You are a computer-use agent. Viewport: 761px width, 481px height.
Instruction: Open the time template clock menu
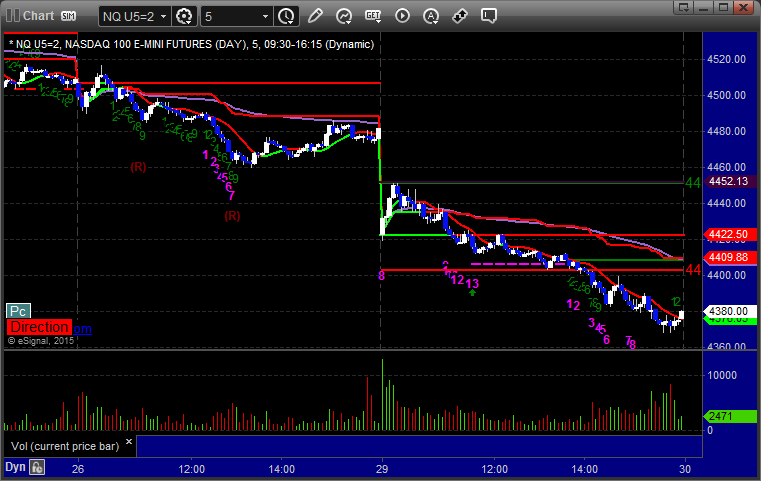pos(286,17)
